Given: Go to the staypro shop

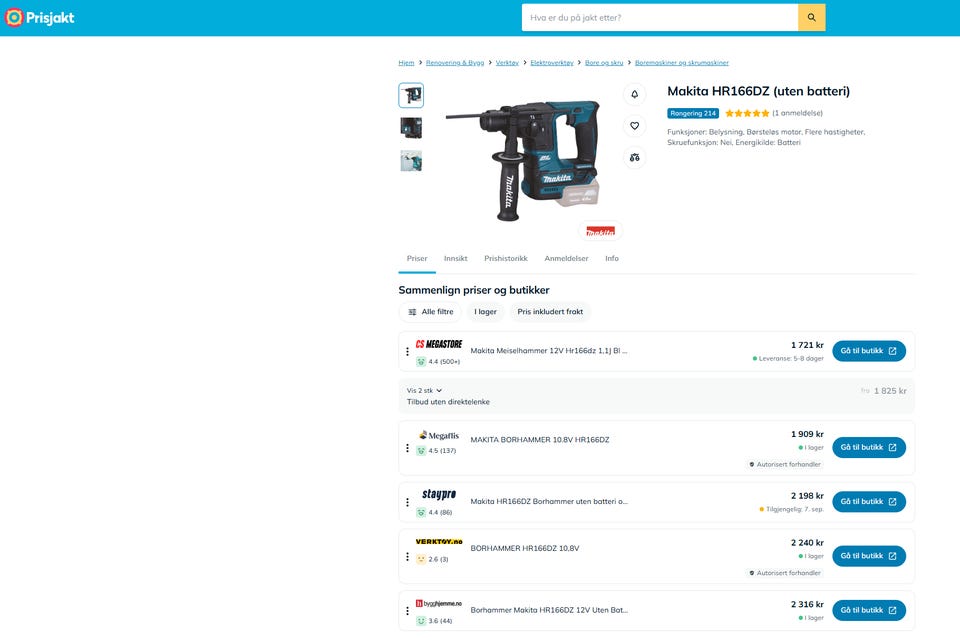Looking at the screenshot, I should point(869,501).
